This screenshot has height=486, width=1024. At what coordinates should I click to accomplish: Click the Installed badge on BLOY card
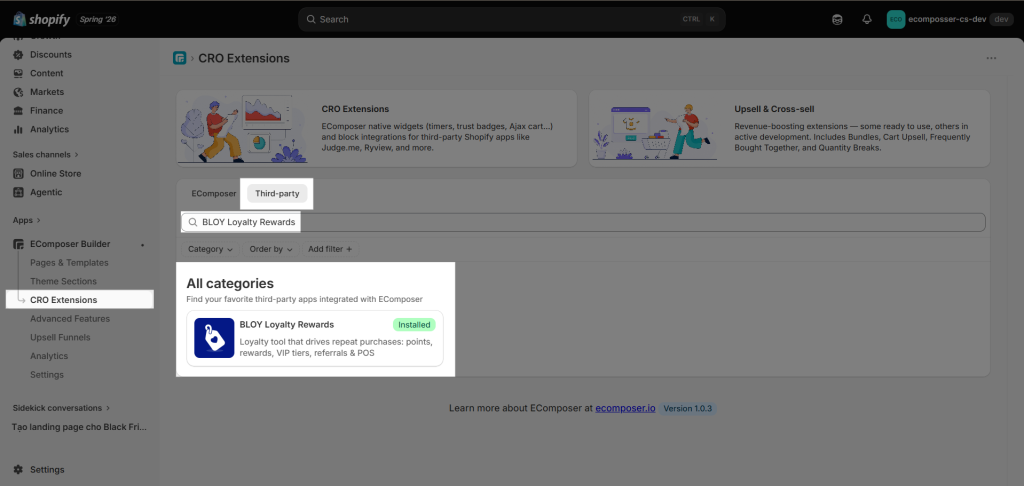414,325
